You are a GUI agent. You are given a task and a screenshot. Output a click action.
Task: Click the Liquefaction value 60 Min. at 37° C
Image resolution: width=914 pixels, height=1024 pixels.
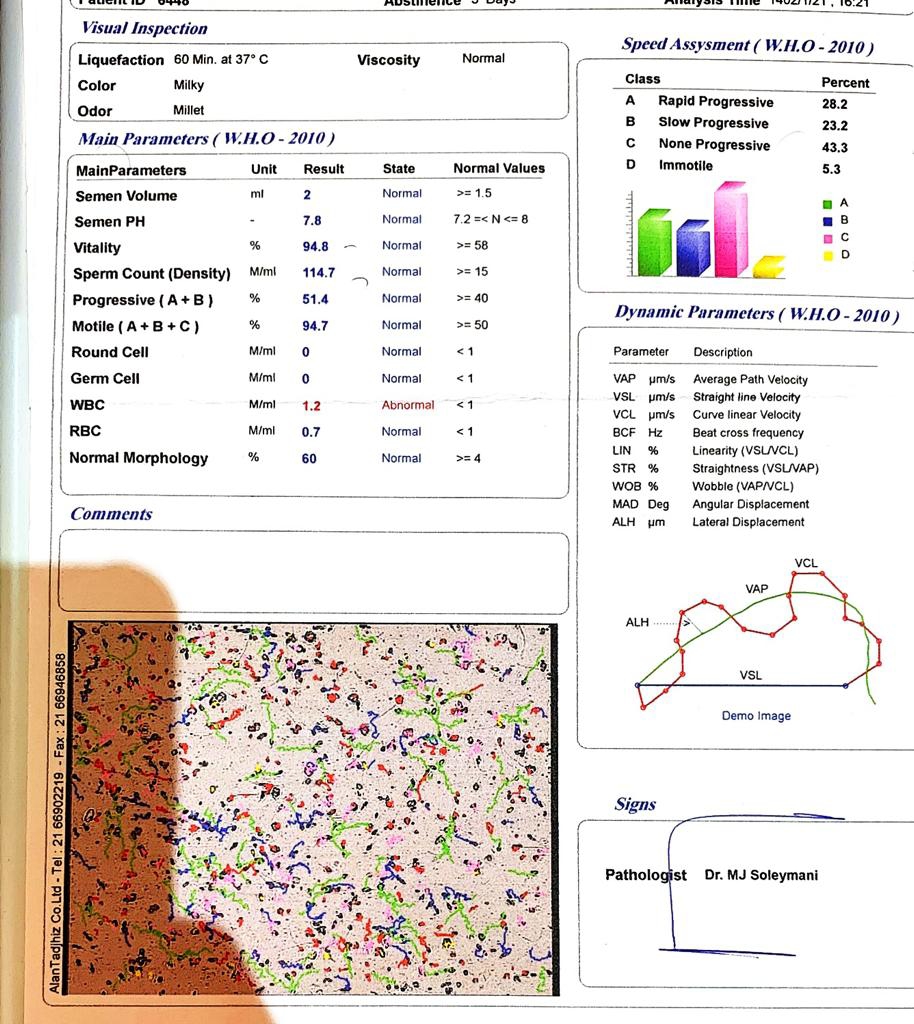[221, 59]
